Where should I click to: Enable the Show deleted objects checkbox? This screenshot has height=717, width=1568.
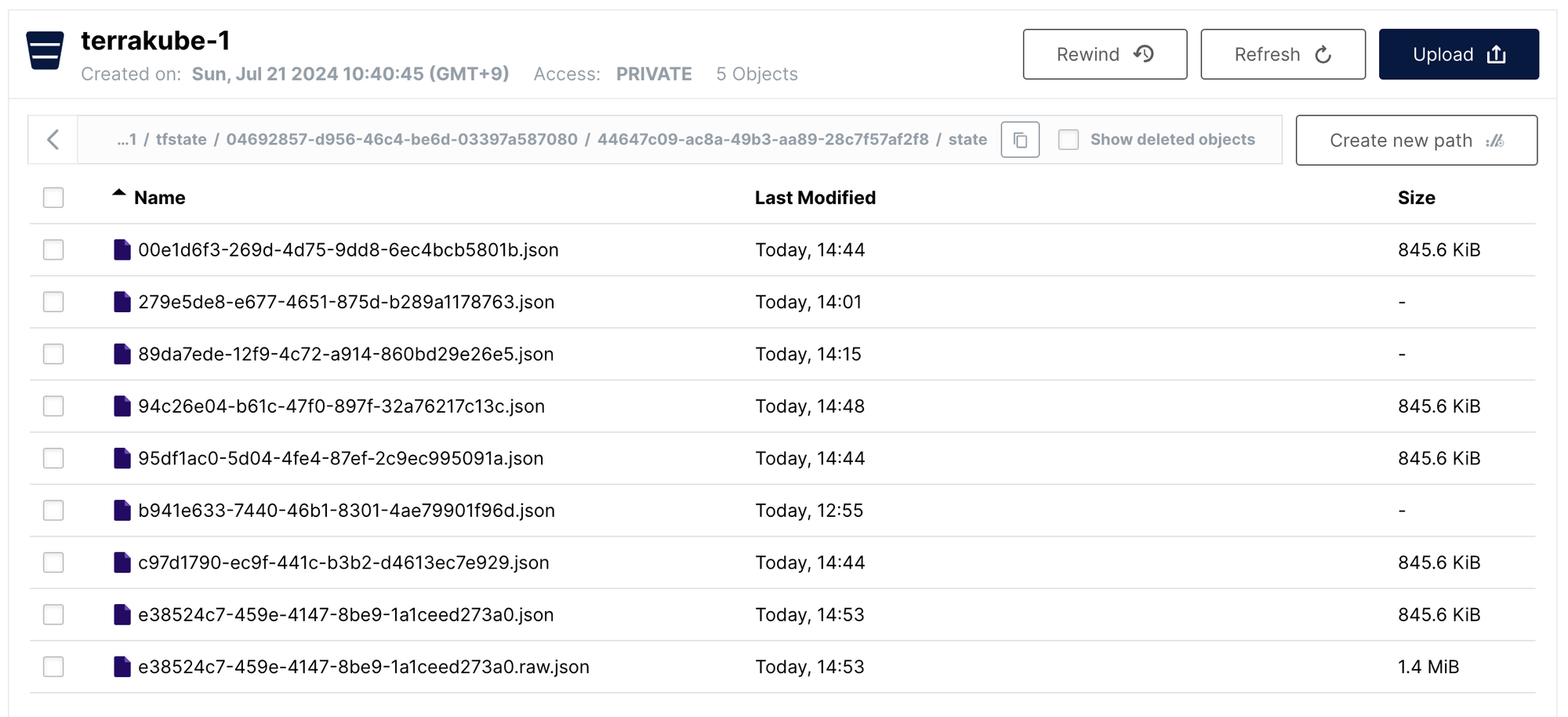pyautogui.click(x=1069, y=140)
